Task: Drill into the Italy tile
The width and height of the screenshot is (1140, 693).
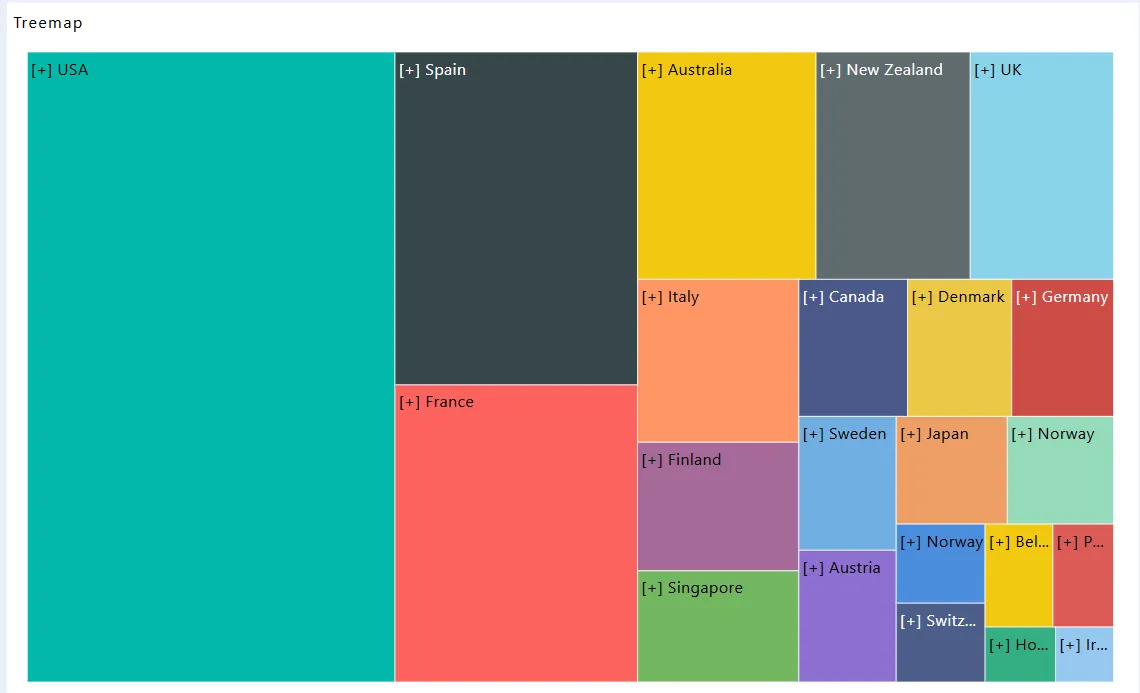Action: 718,361
